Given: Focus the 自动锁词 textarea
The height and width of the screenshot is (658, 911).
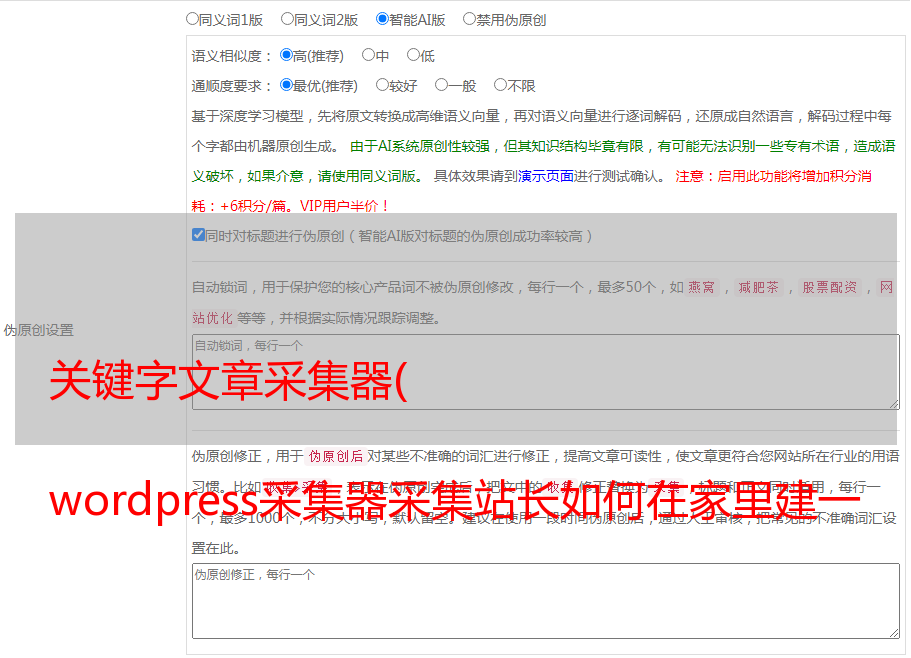Looking at the screenshot, I should (546, 372).
